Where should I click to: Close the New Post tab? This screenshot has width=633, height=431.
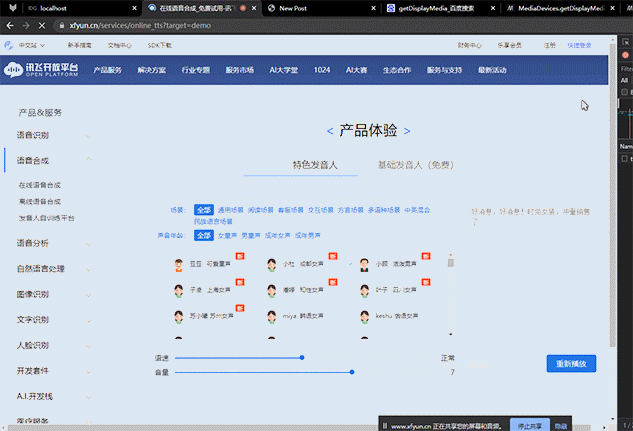[373, 8]
